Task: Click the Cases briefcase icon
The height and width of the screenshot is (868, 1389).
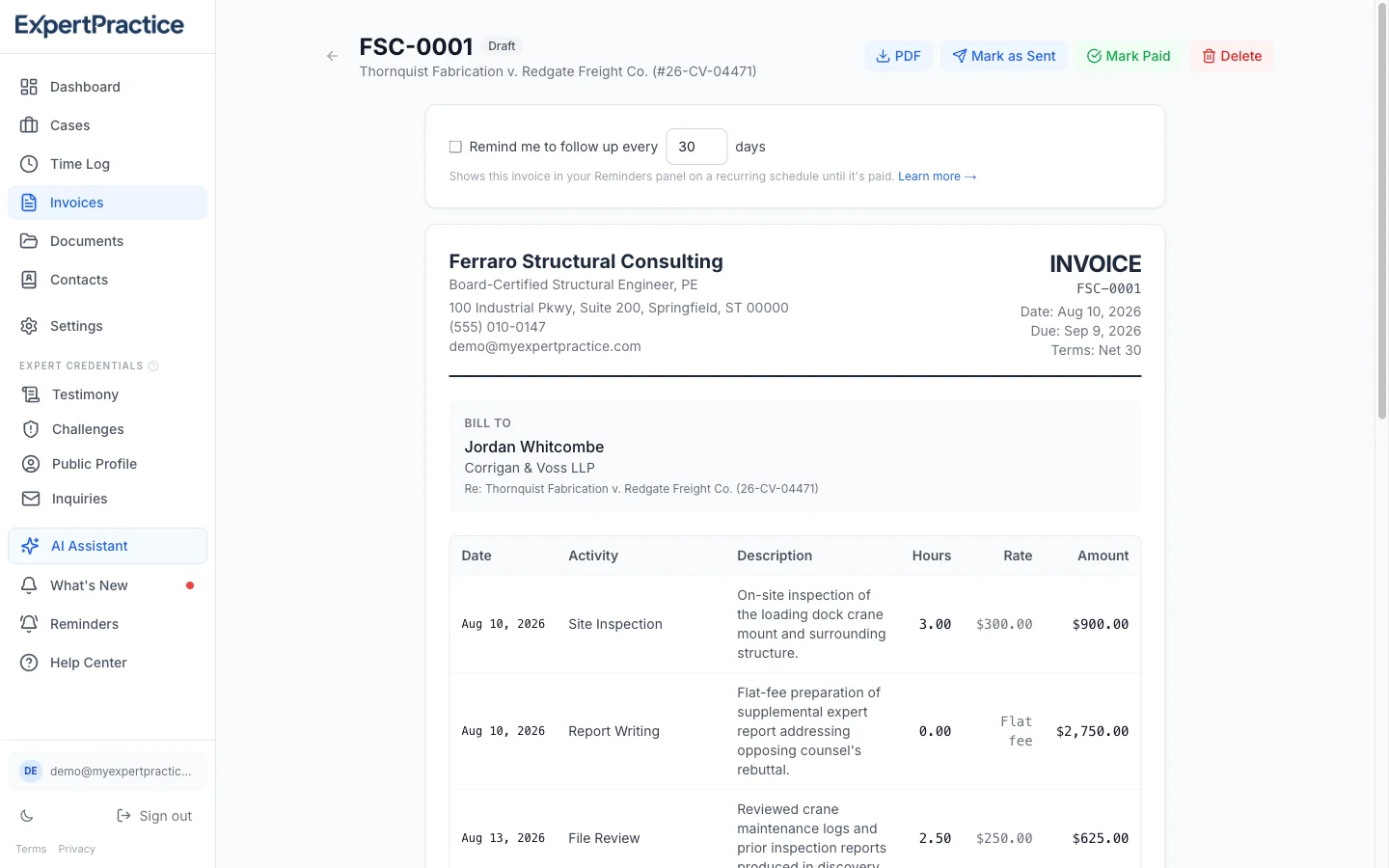Action: tap(29, 125)
